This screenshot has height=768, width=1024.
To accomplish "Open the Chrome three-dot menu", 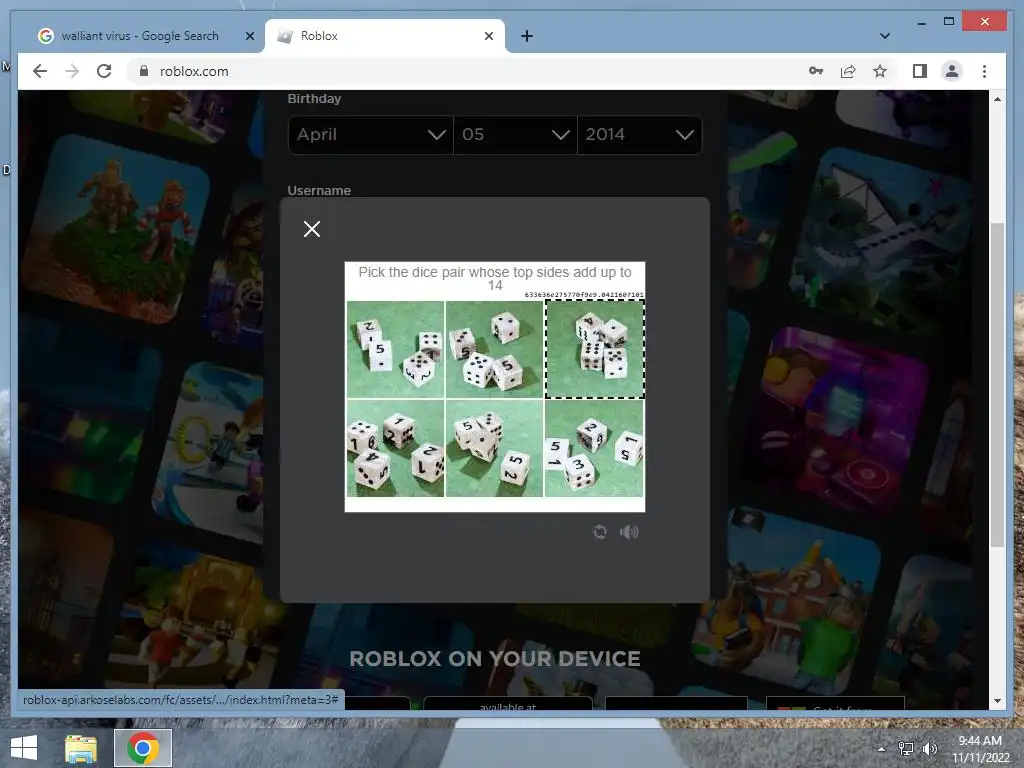I will pos(984,71).
